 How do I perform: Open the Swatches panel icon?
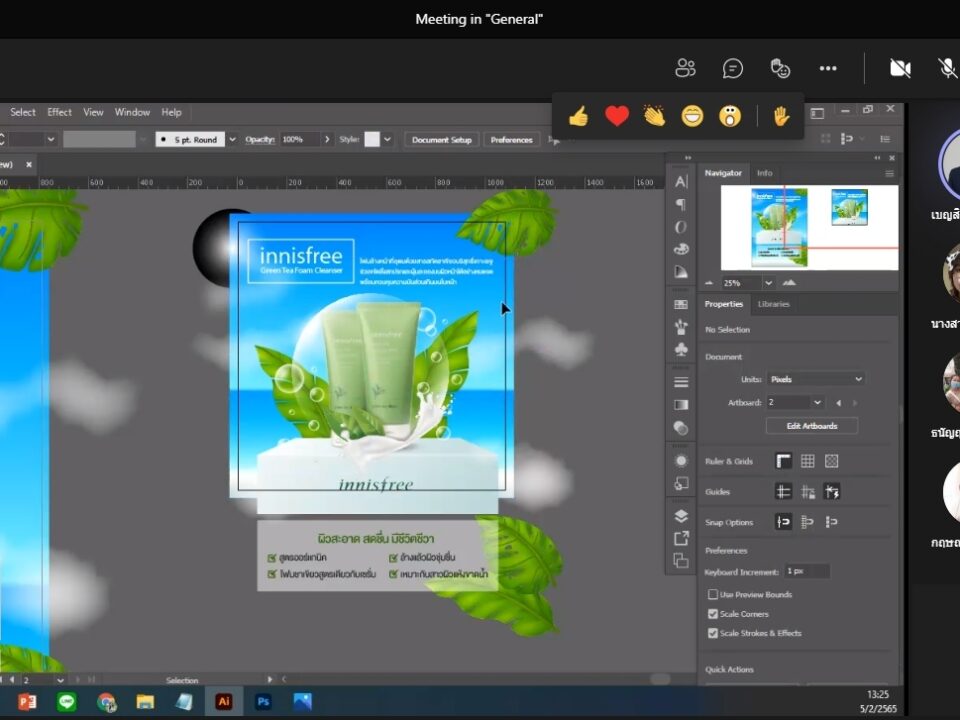[681, 304]
